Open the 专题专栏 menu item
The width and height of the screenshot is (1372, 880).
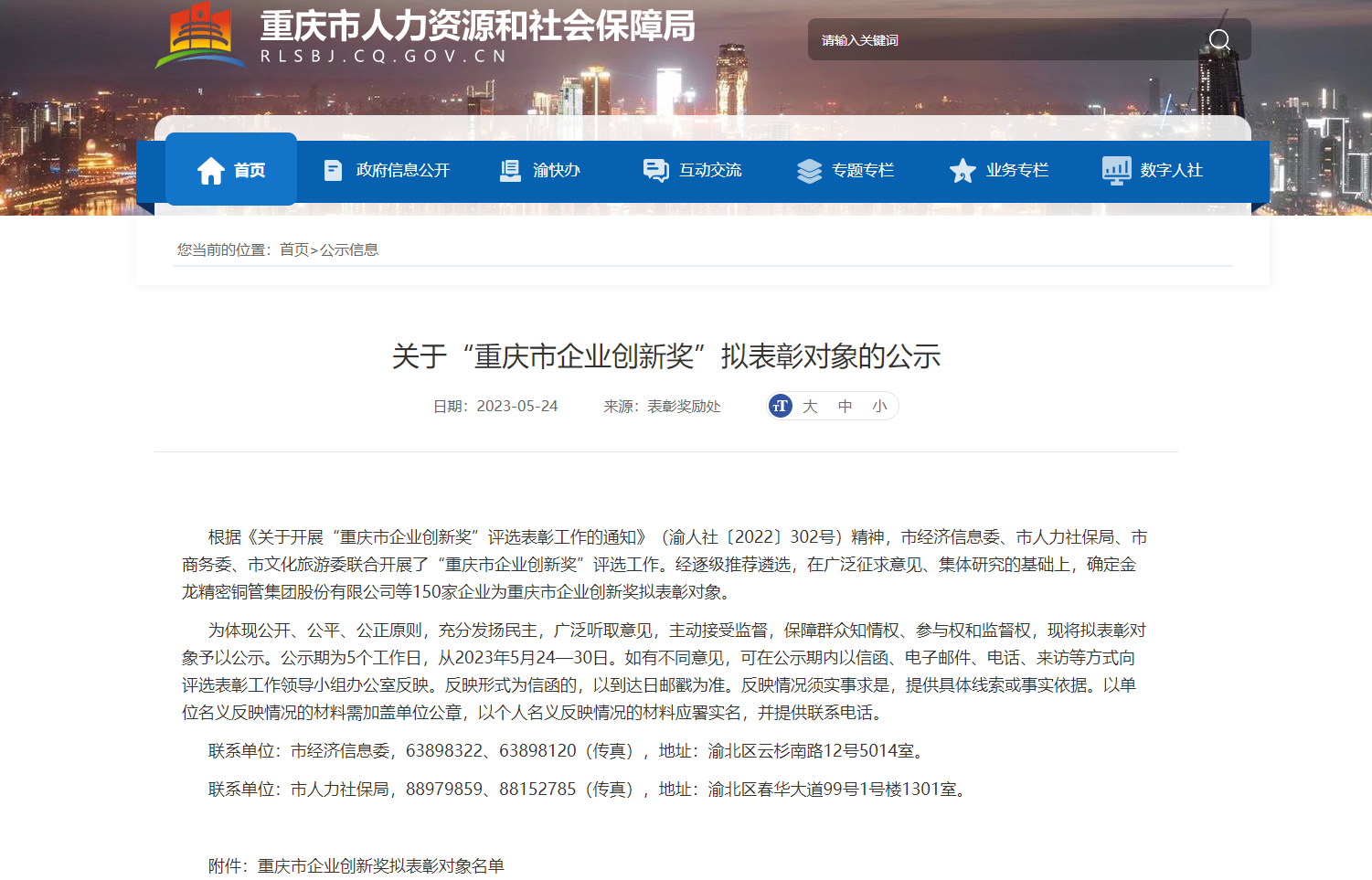(846, 171)
